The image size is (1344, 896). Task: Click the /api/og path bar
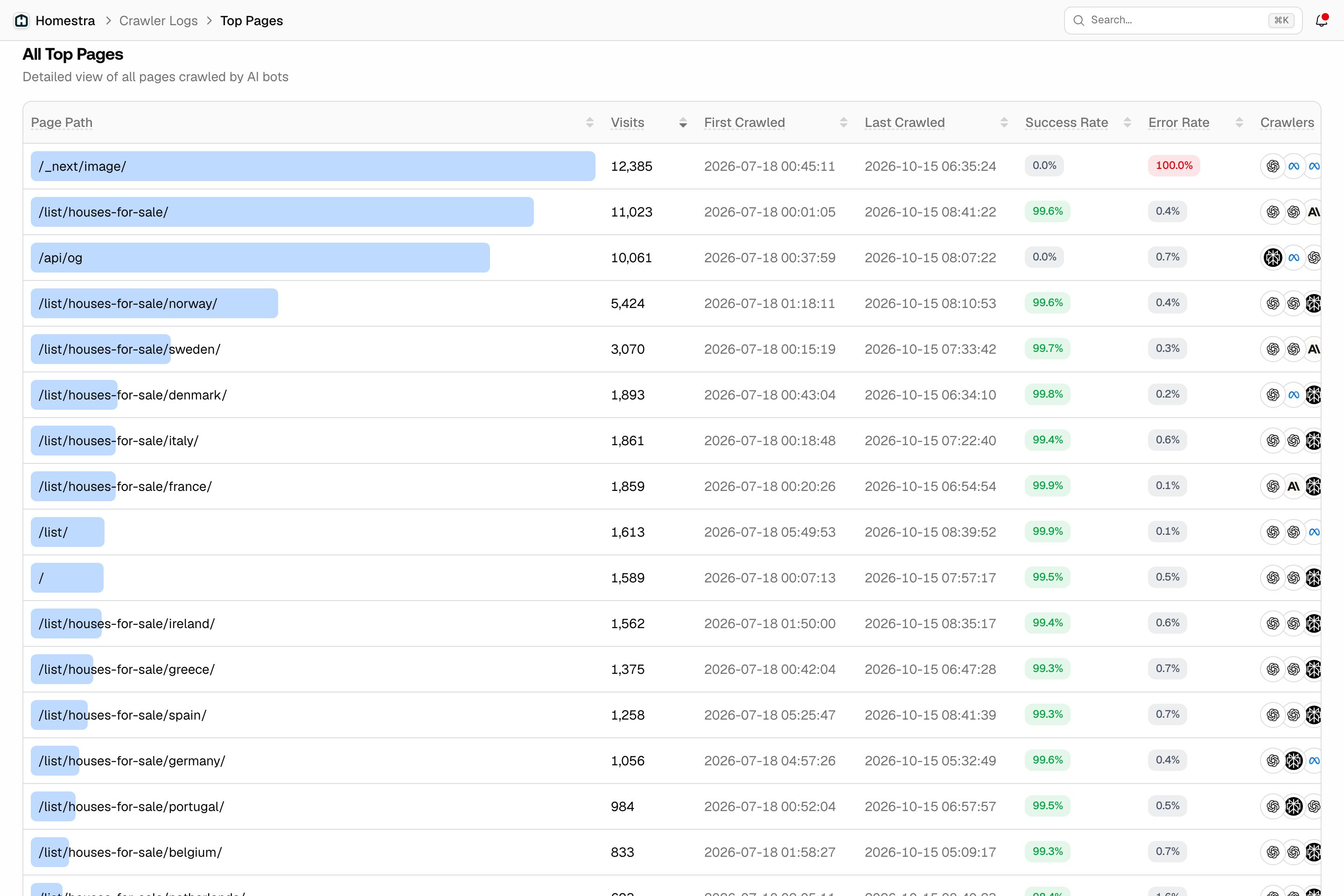click(260, 258)
